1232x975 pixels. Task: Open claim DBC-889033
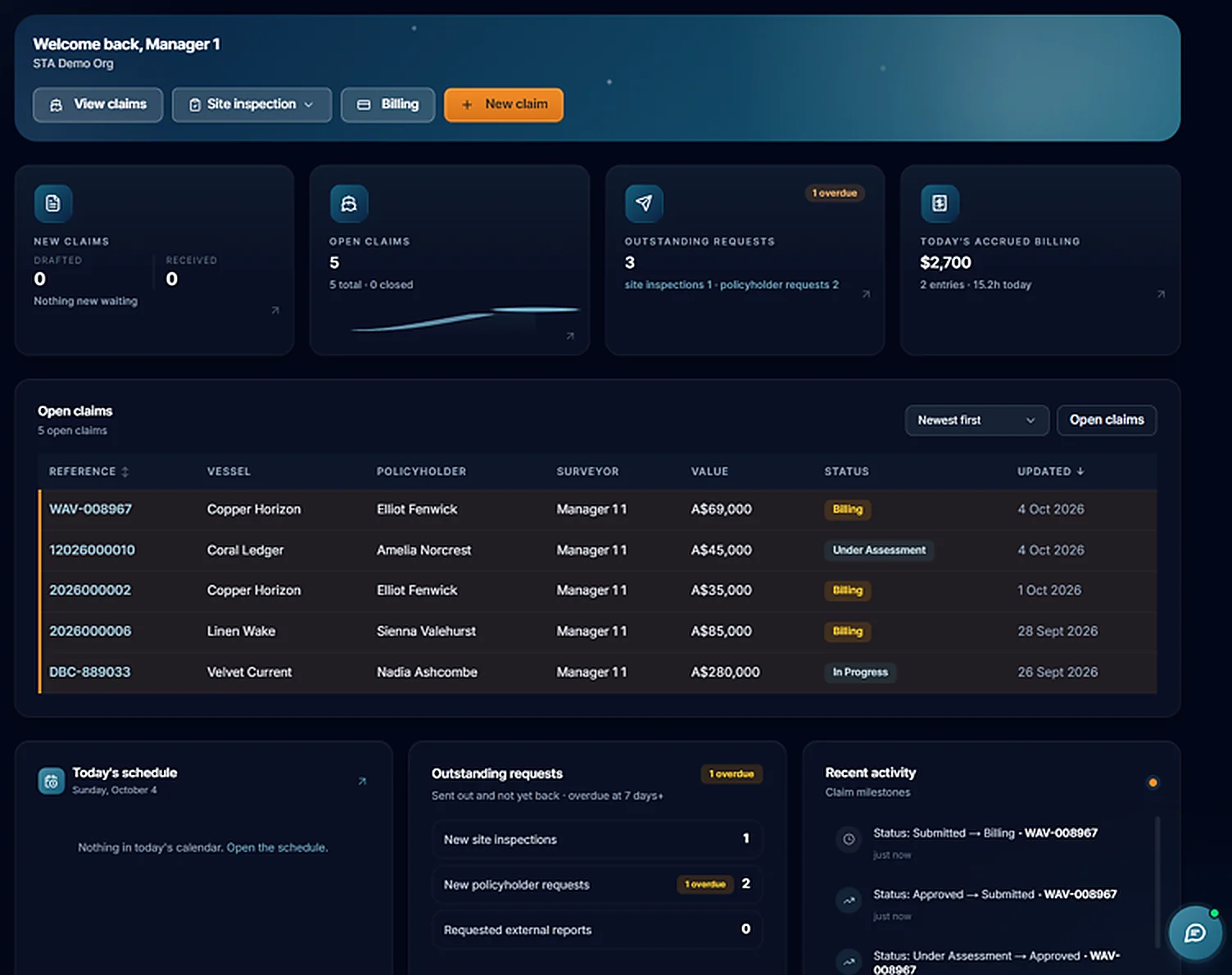(x=89, y=673)
